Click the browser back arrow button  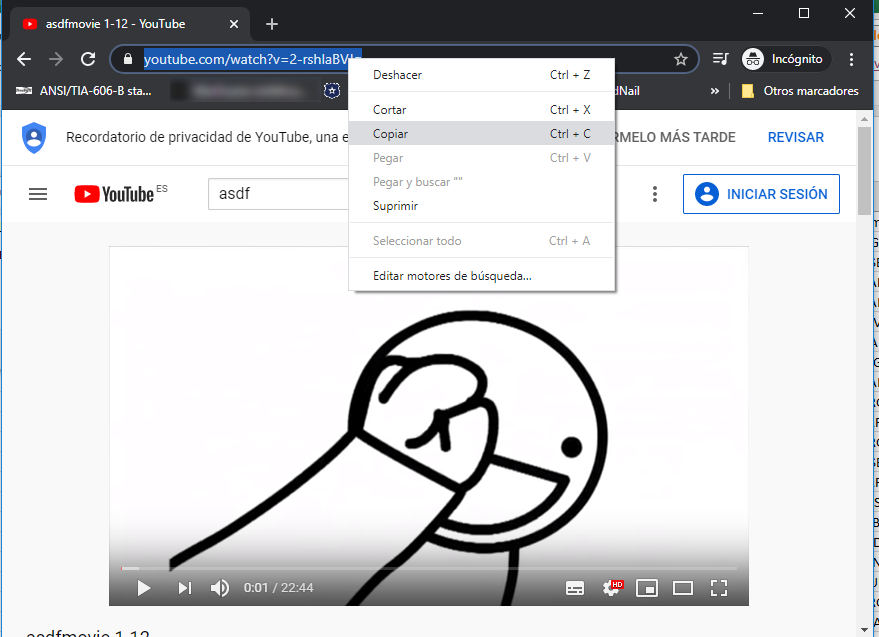click(x=24, y=59)
